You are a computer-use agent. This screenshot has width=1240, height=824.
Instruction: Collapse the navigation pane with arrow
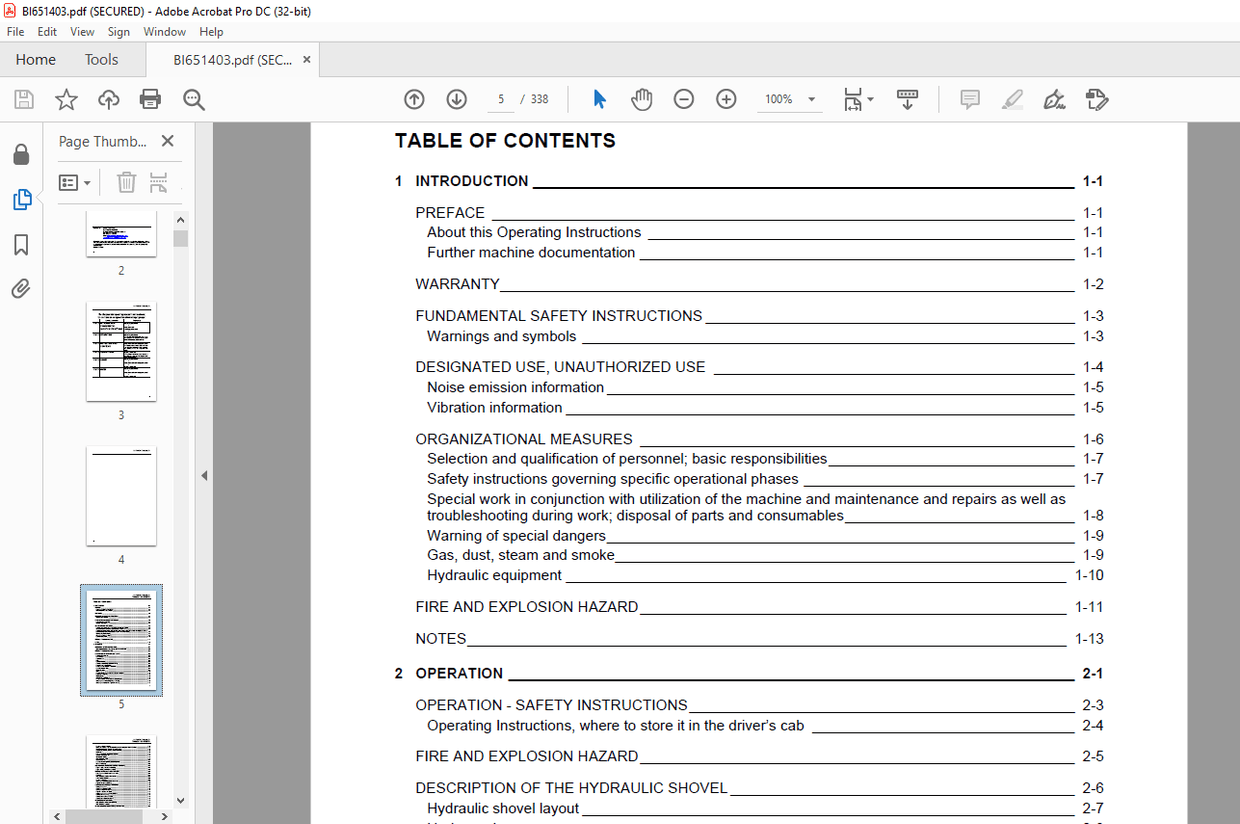204,476
